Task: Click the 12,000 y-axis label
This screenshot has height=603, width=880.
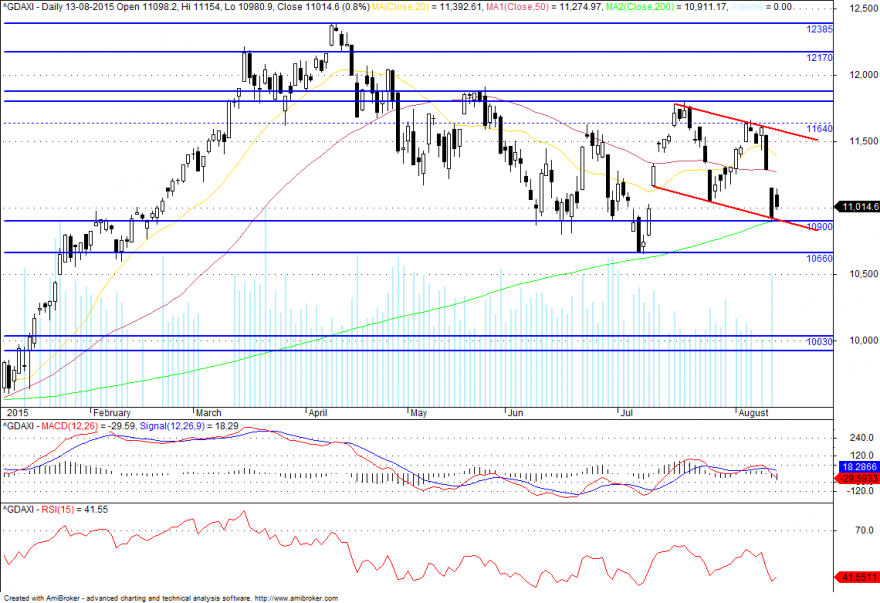Action: pyautogui.click(x=863, y=75)
